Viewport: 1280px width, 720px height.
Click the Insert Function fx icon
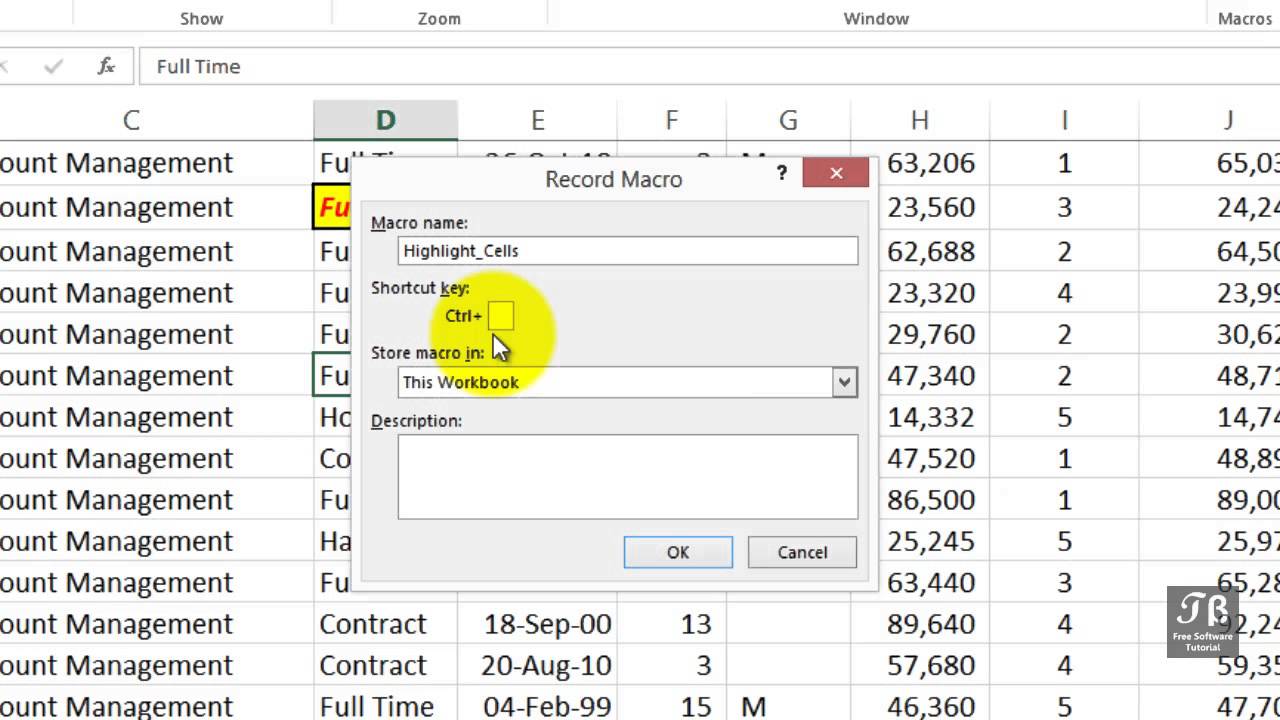(x=106, y=66)
